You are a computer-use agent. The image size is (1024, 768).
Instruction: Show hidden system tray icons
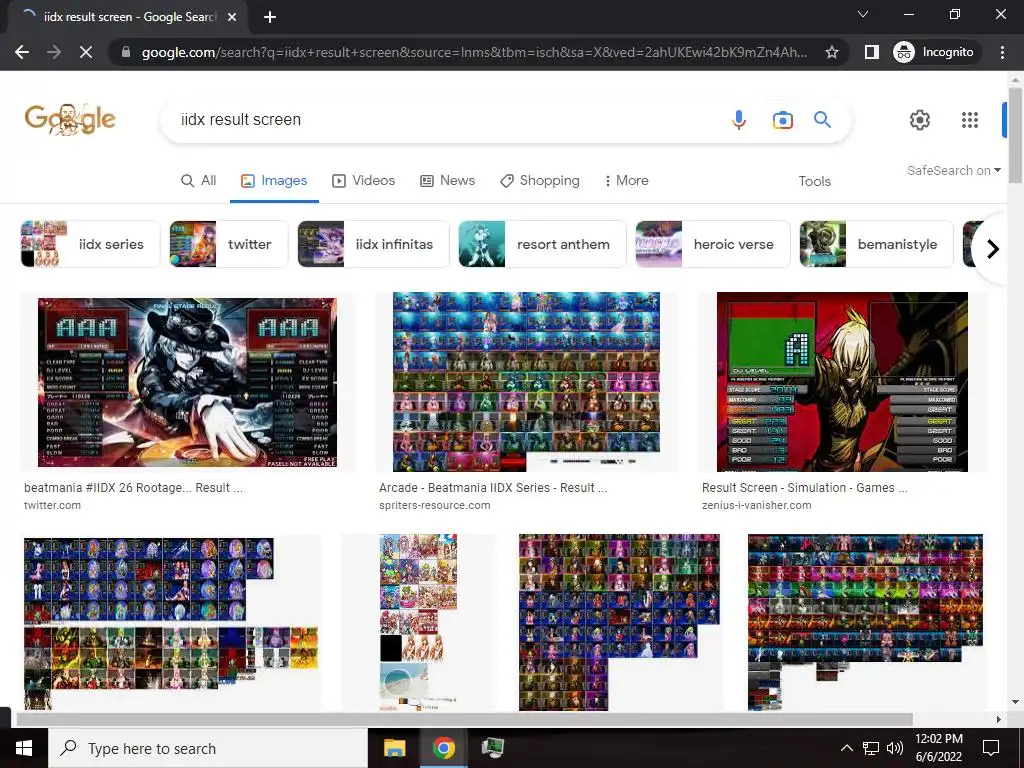click(846, 748)
